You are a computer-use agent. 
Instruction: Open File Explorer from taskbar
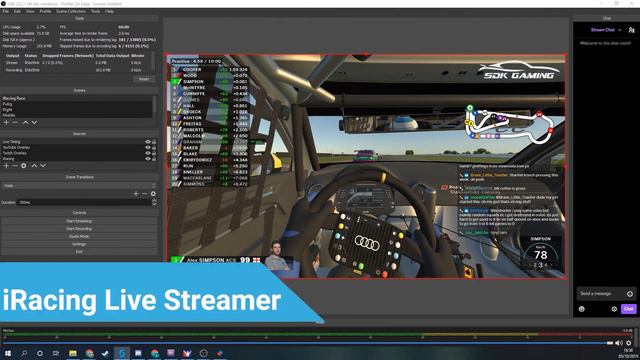(73, 353)
